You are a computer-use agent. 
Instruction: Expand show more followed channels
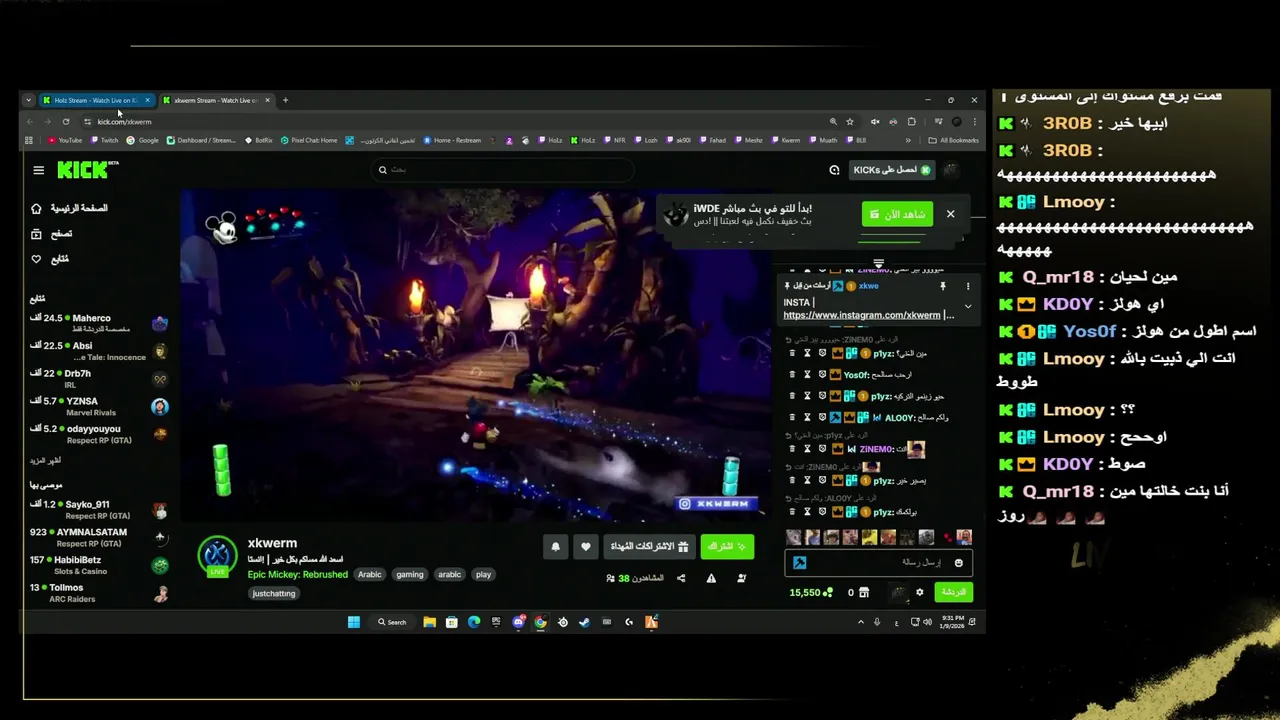[45, 461]
